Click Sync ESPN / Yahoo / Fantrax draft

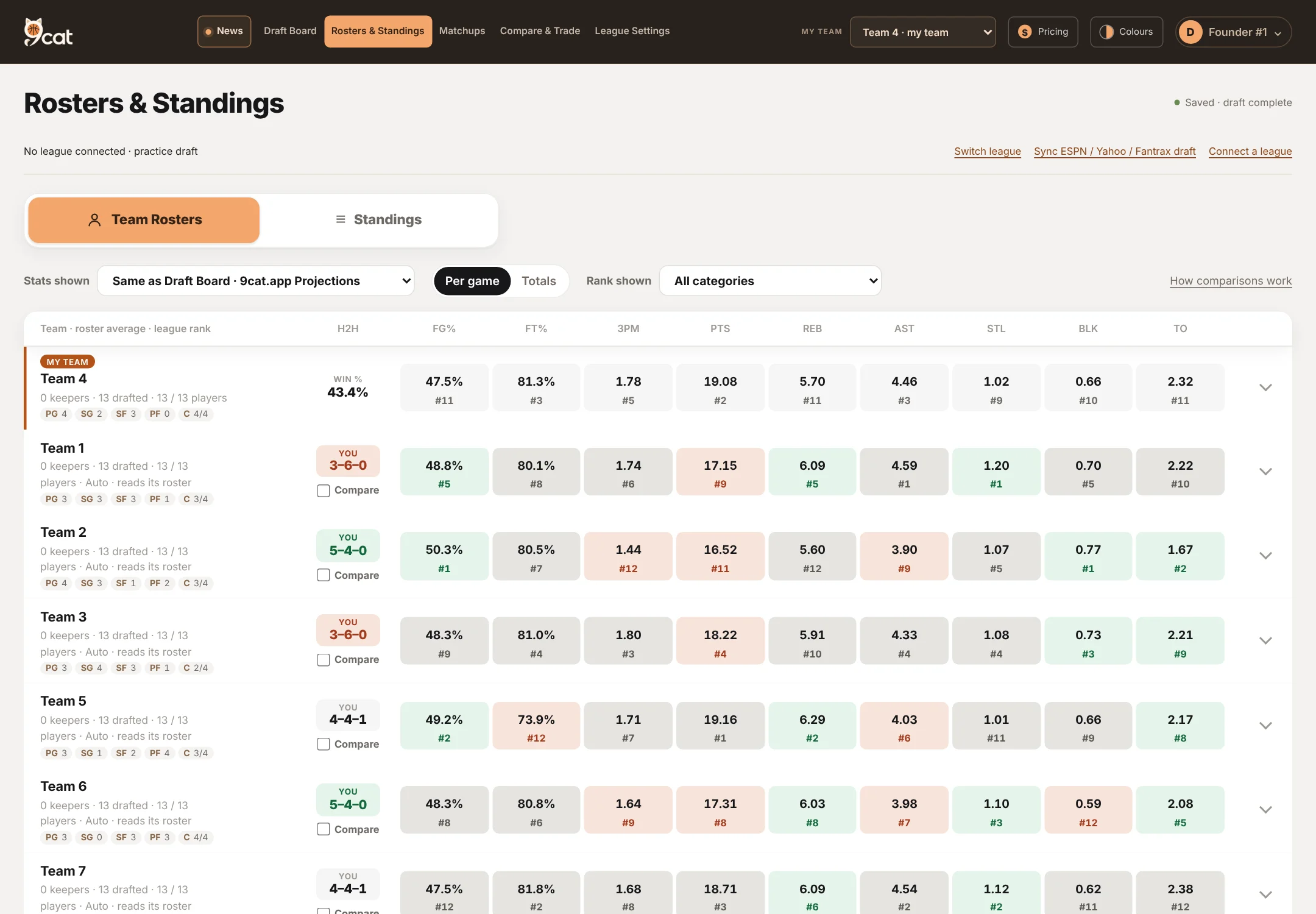[1114, 151]
